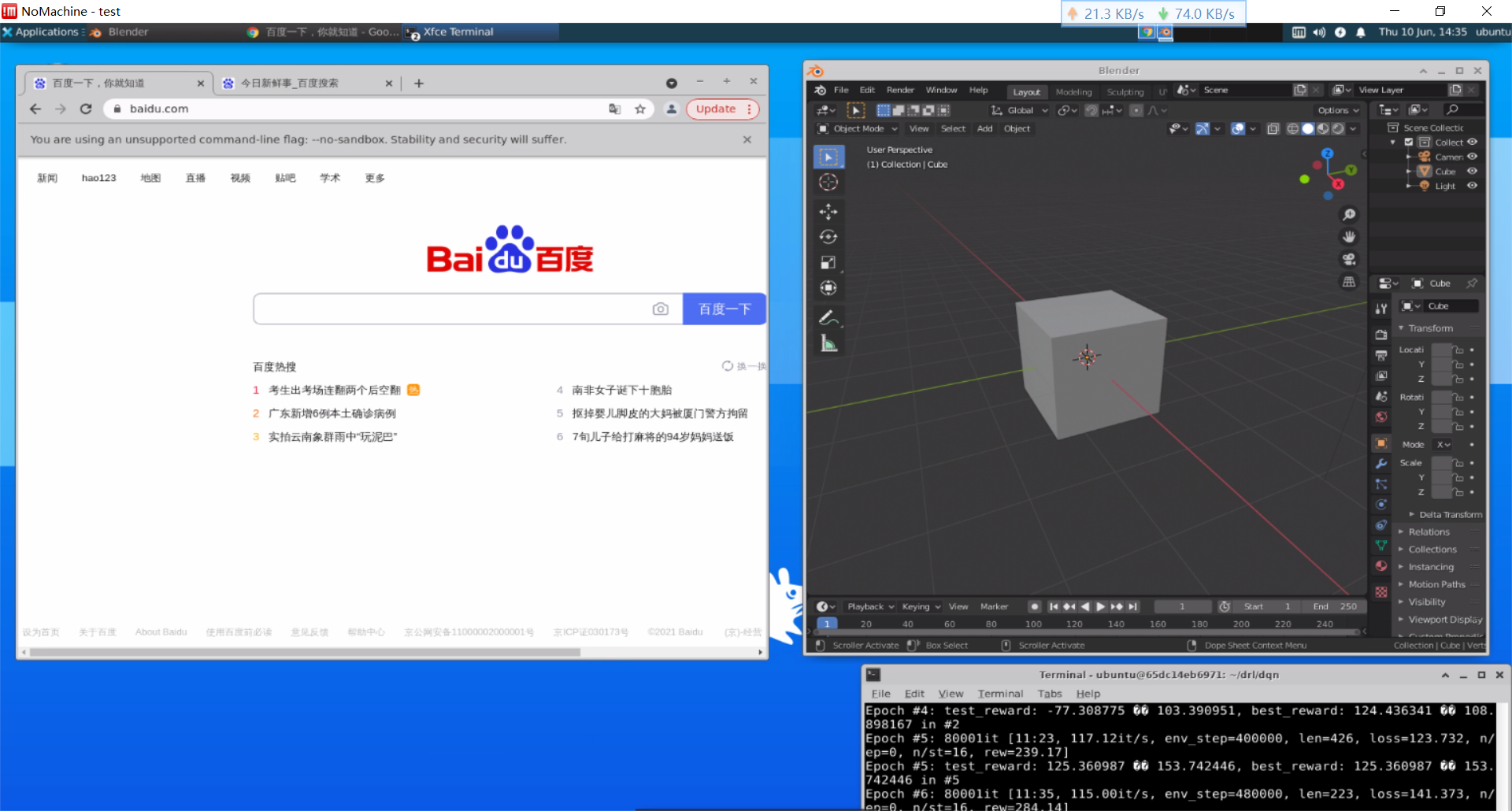Open Output properties printer icon
This screenshot has height=811, width=1512.
(x=1381, y=355)
